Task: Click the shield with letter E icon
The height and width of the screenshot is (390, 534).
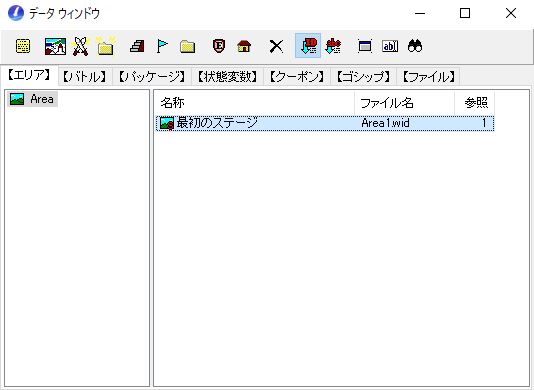Action: (x=219, y=46)
